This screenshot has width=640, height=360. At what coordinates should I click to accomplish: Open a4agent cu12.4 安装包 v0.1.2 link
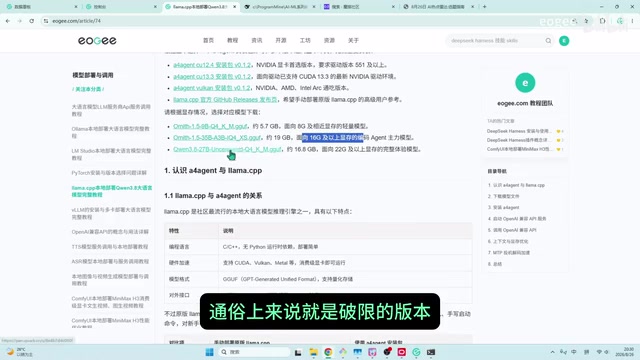(x=212, y=65)
